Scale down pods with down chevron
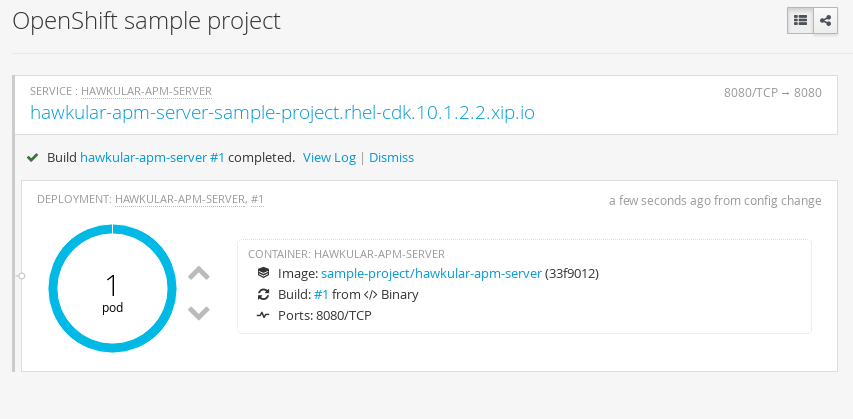This screenshot has width=853, height=419. (x=199, y=313)
